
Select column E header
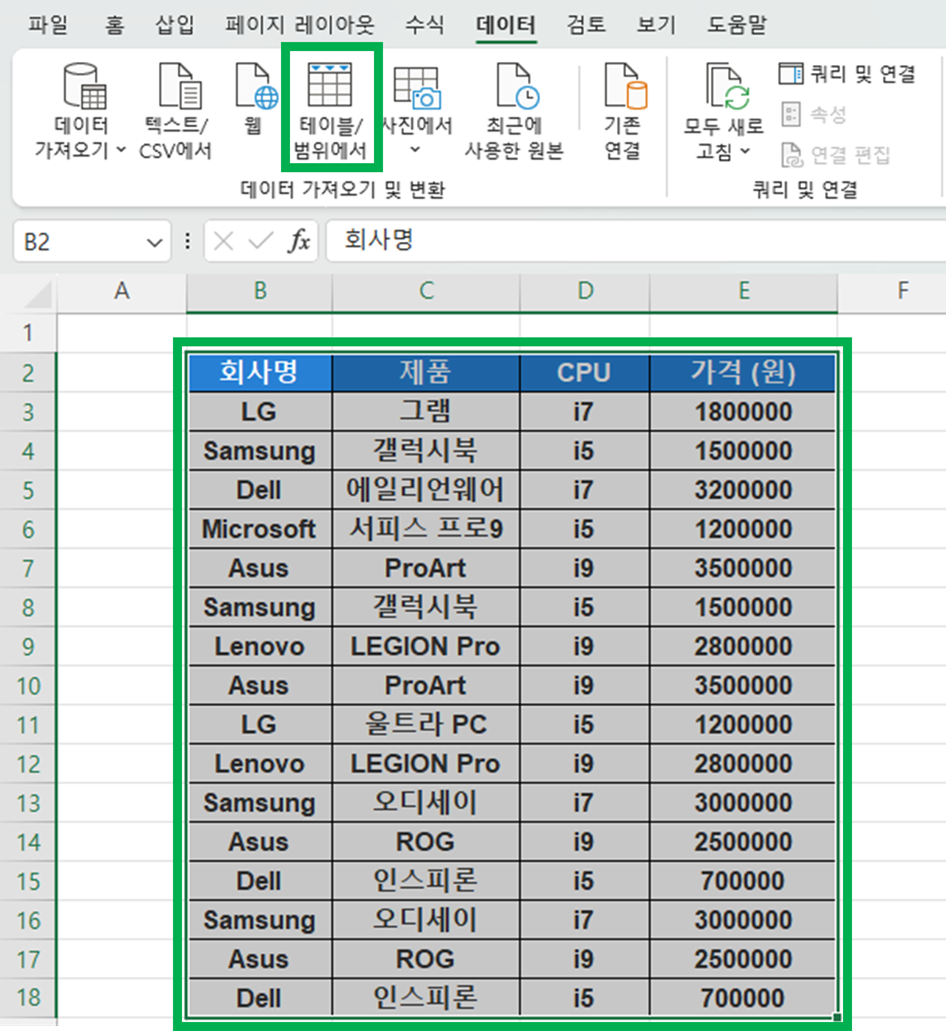point(744,291)
